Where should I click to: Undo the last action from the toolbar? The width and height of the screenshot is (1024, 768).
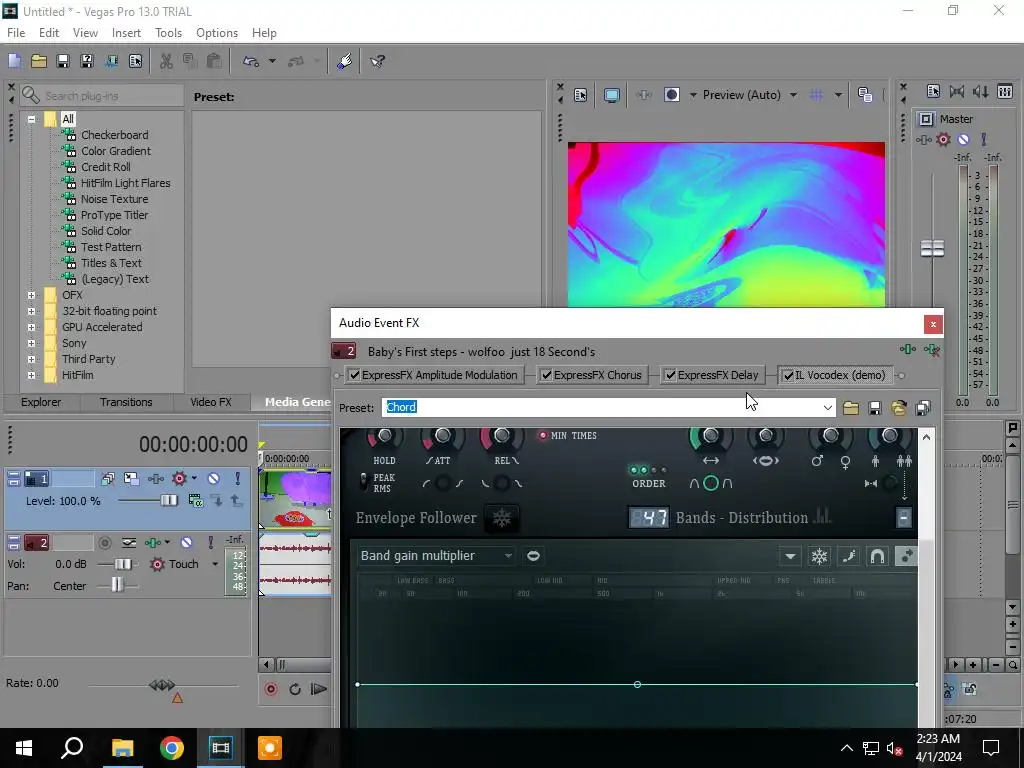tap(251, 61)
